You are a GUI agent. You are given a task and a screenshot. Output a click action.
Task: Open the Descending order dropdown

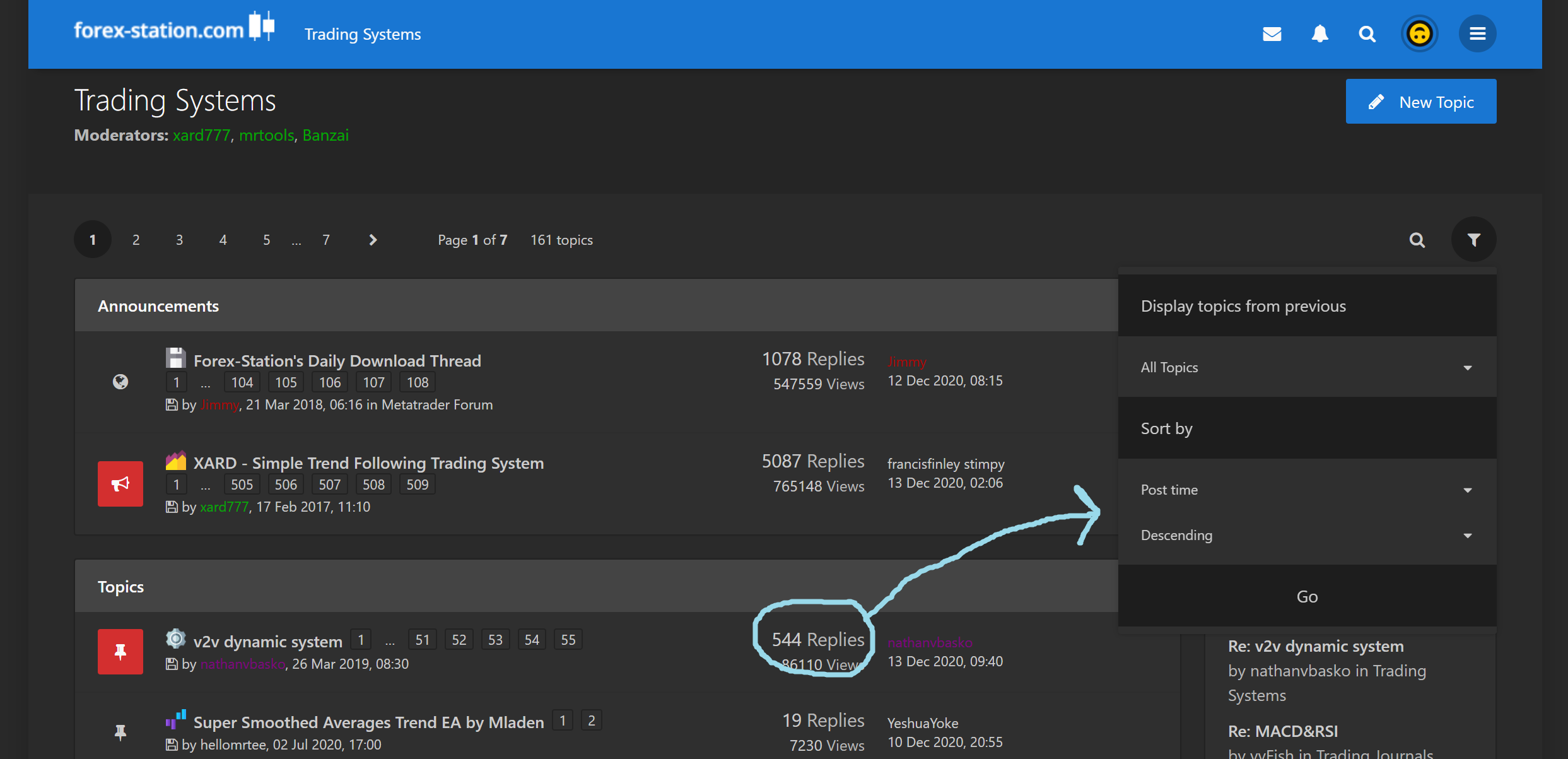point(1307,535)
